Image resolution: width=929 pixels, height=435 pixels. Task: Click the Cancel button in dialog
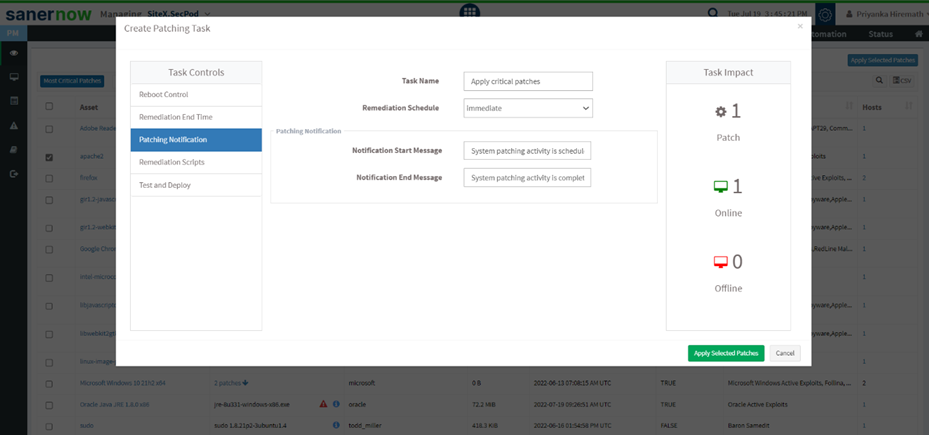point(785,353)
